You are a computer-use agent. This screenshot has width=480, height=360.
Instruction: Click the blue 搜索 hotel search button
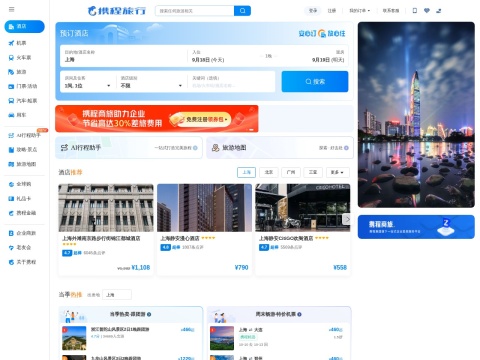[x=315, y=82]
